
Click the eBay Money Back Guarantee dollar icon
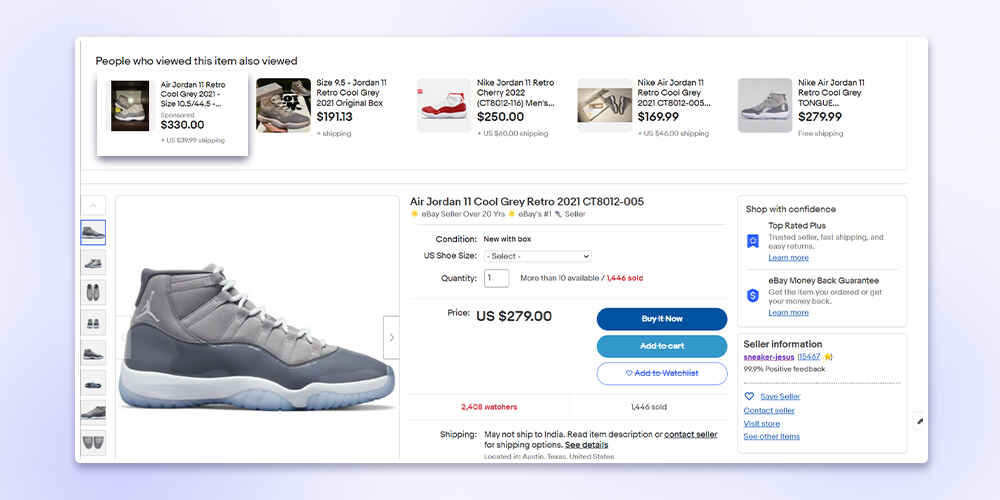[x=753, y=296]
